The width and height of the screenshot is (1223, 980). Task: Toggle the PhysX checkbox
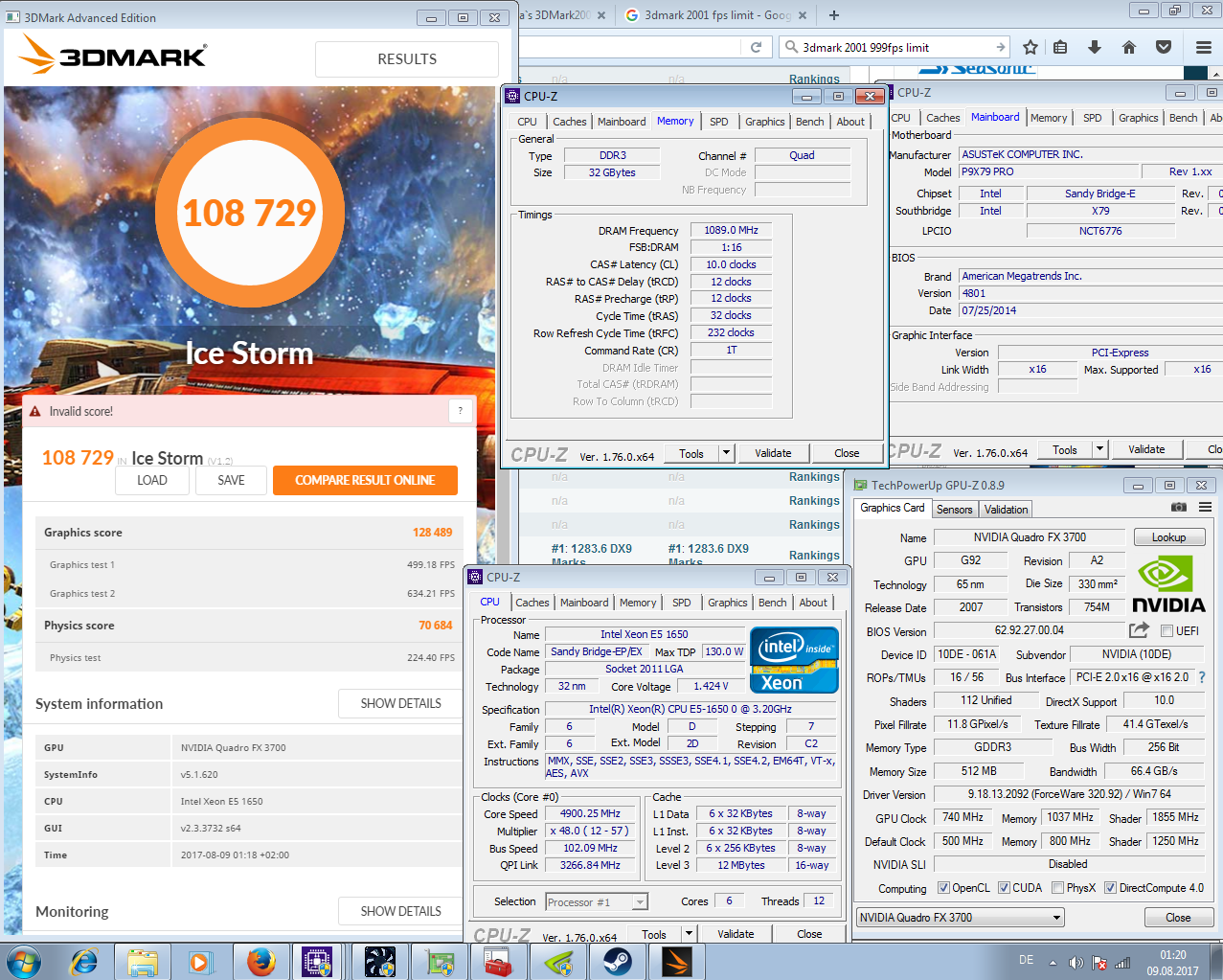[x=1057, y=888]
